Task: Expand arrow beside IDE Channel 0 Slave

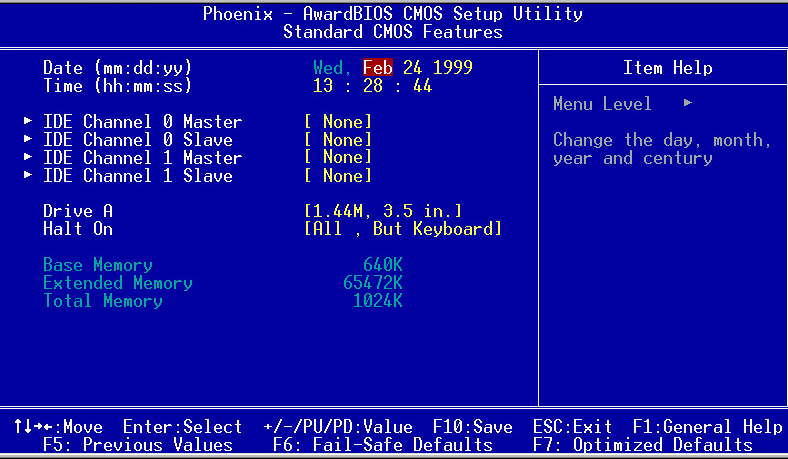Action: (28, 140)
